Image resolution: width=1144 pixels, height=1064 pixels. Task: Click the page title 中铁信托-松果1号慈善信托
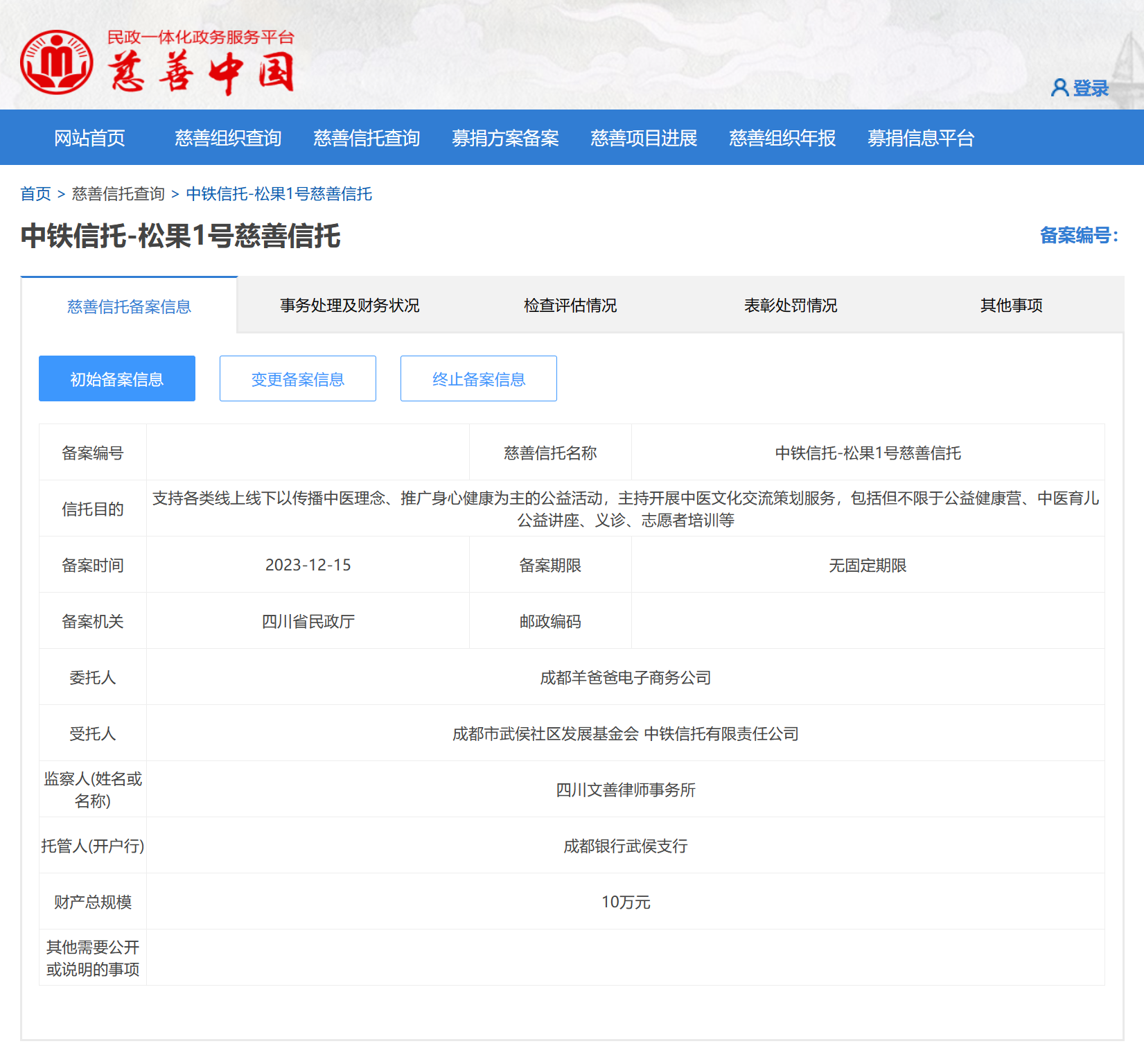tap(180, 236)
